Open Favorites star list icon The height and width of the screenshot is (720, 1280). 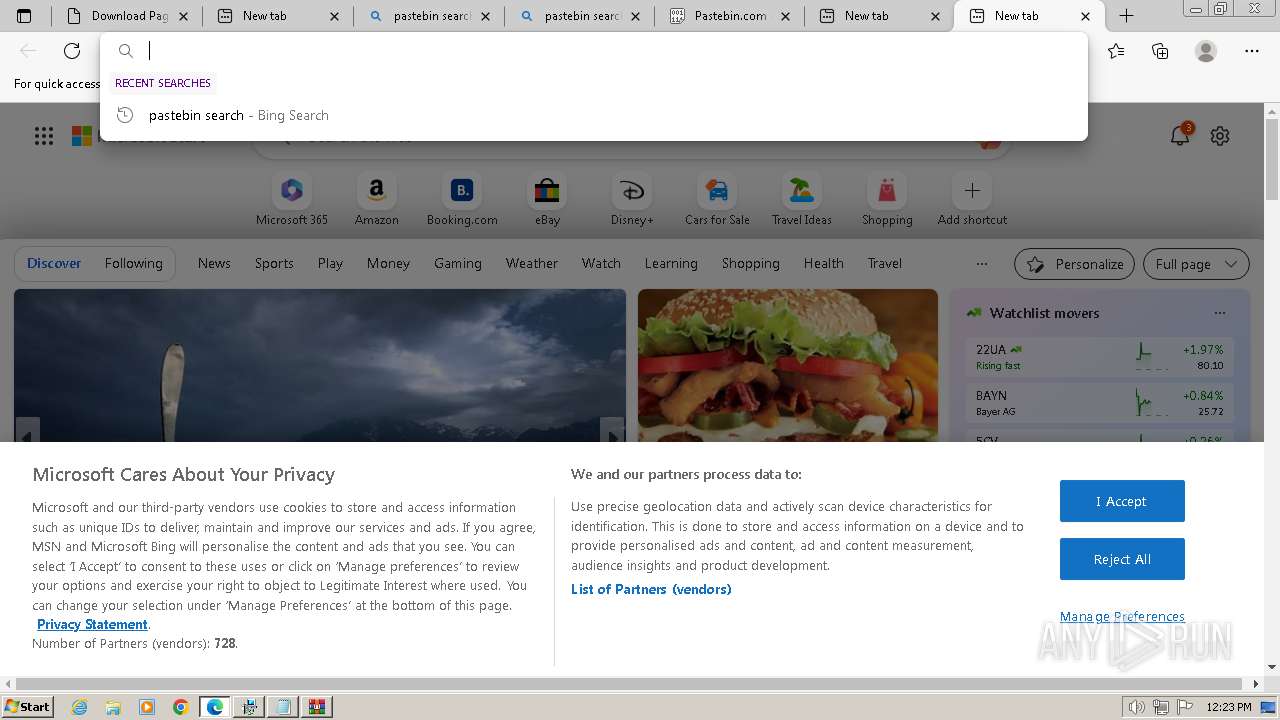(x=1116, y=51)
